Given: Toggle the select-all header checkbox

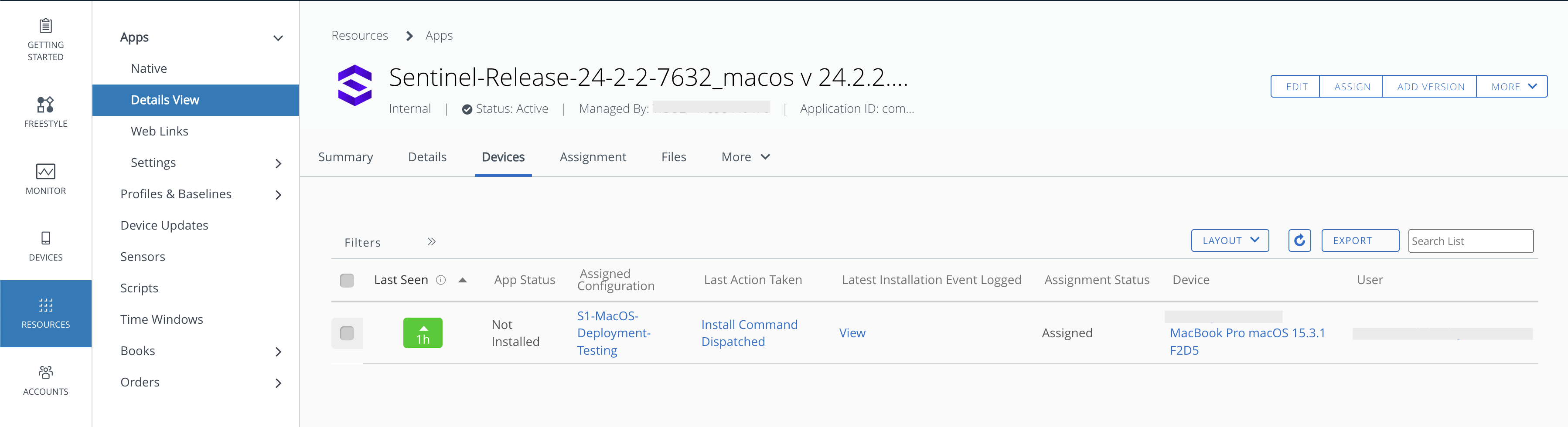Looking at the screenshot, I should point(347,280).
